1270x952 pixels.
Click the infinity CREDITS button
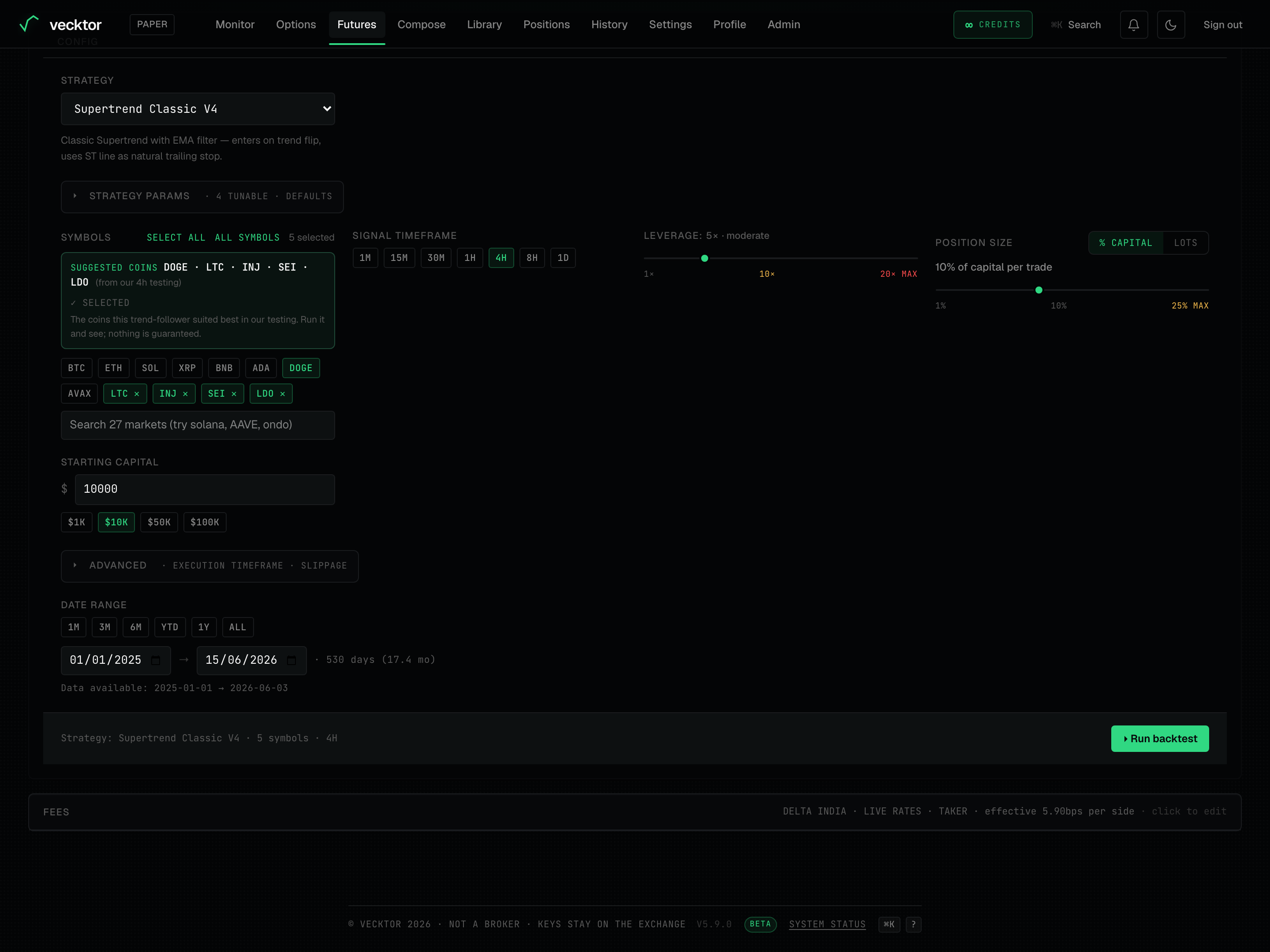coord(993,25)
